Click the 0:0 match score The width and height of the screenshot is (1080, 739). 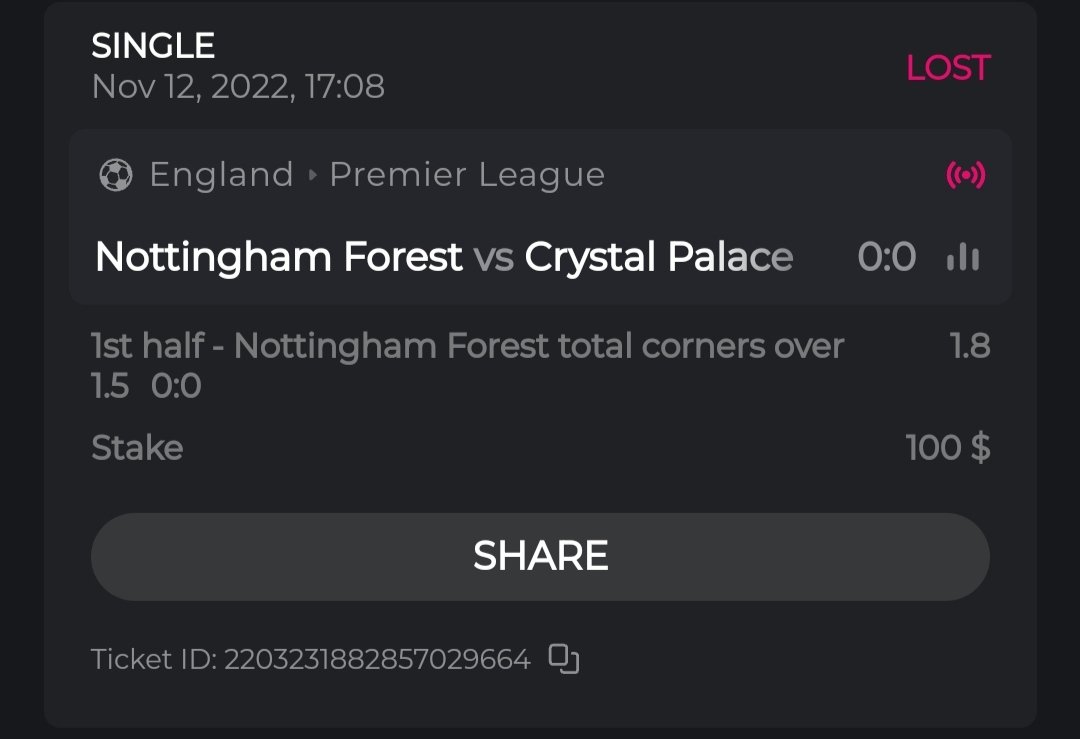[886, 258]
